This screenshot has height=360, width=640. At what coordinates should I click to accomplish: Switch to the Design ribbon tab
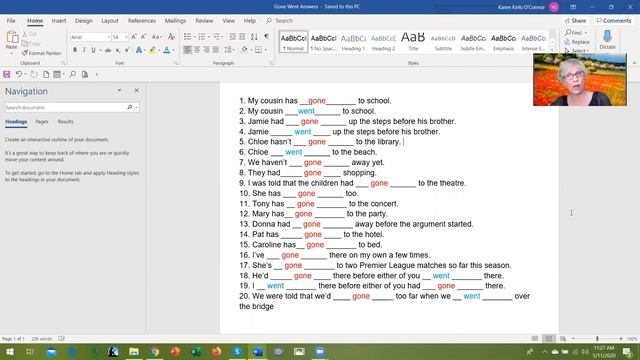click(84, 21)
